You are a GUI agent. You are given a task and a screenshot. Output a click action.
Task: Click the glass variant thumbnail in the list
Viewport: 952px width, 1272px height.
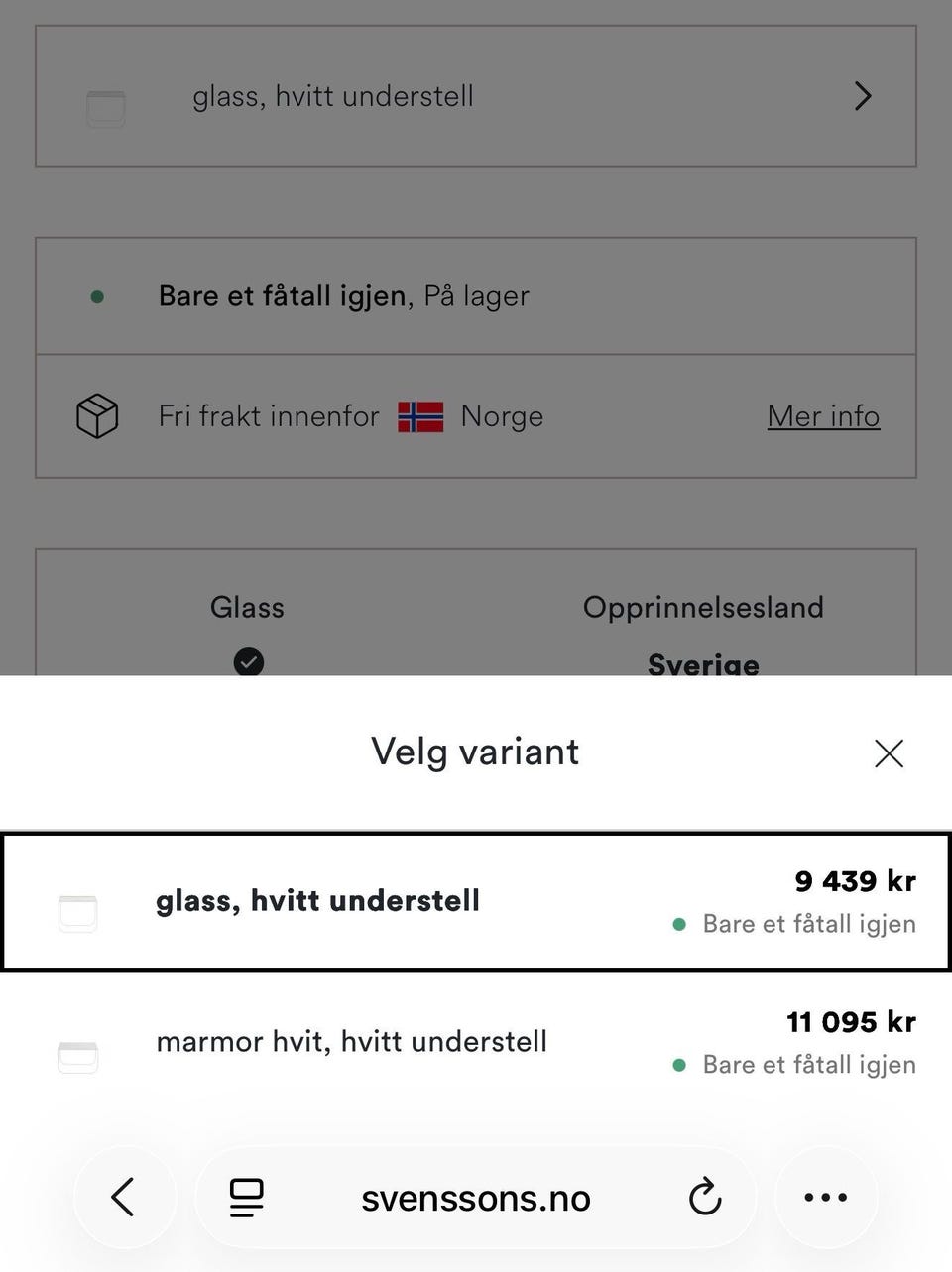point(77,913)
